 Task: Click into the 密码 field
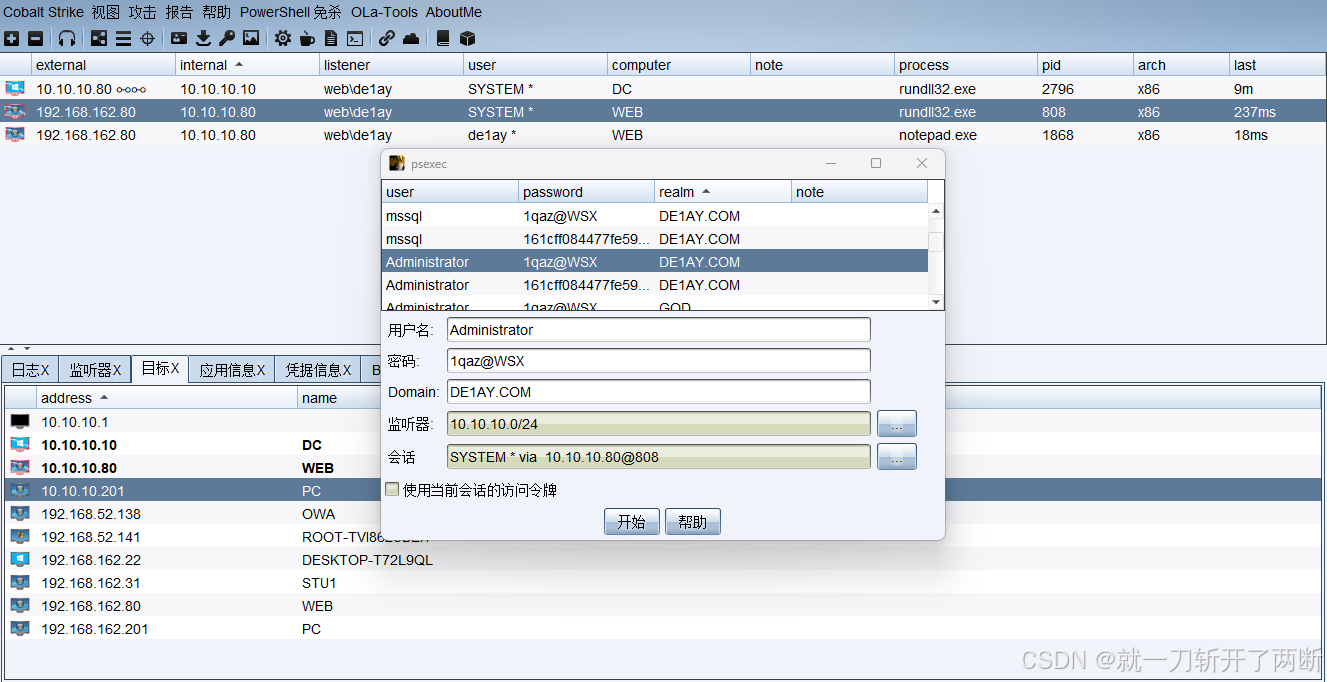(x=659, y=361)
